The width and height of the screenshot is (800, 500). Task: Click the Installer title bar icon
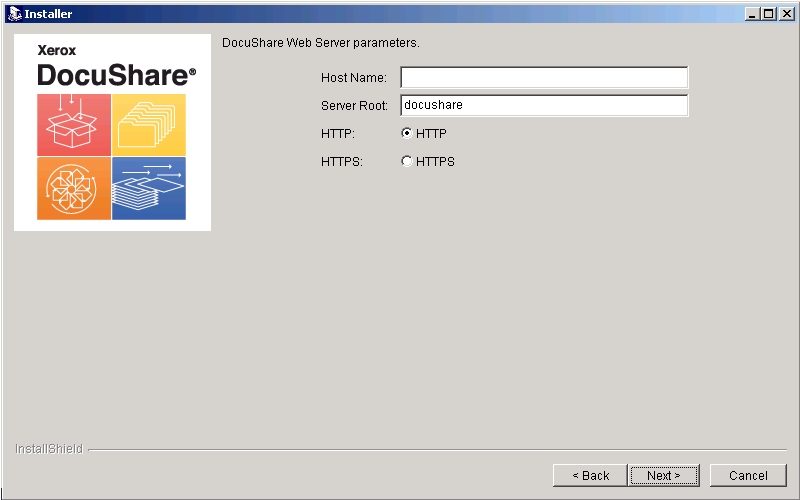15,14
